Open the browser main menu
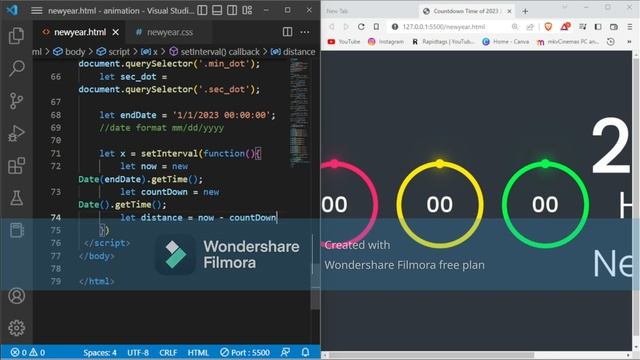The height and width of the screenshot is (360, 640). 630,27
